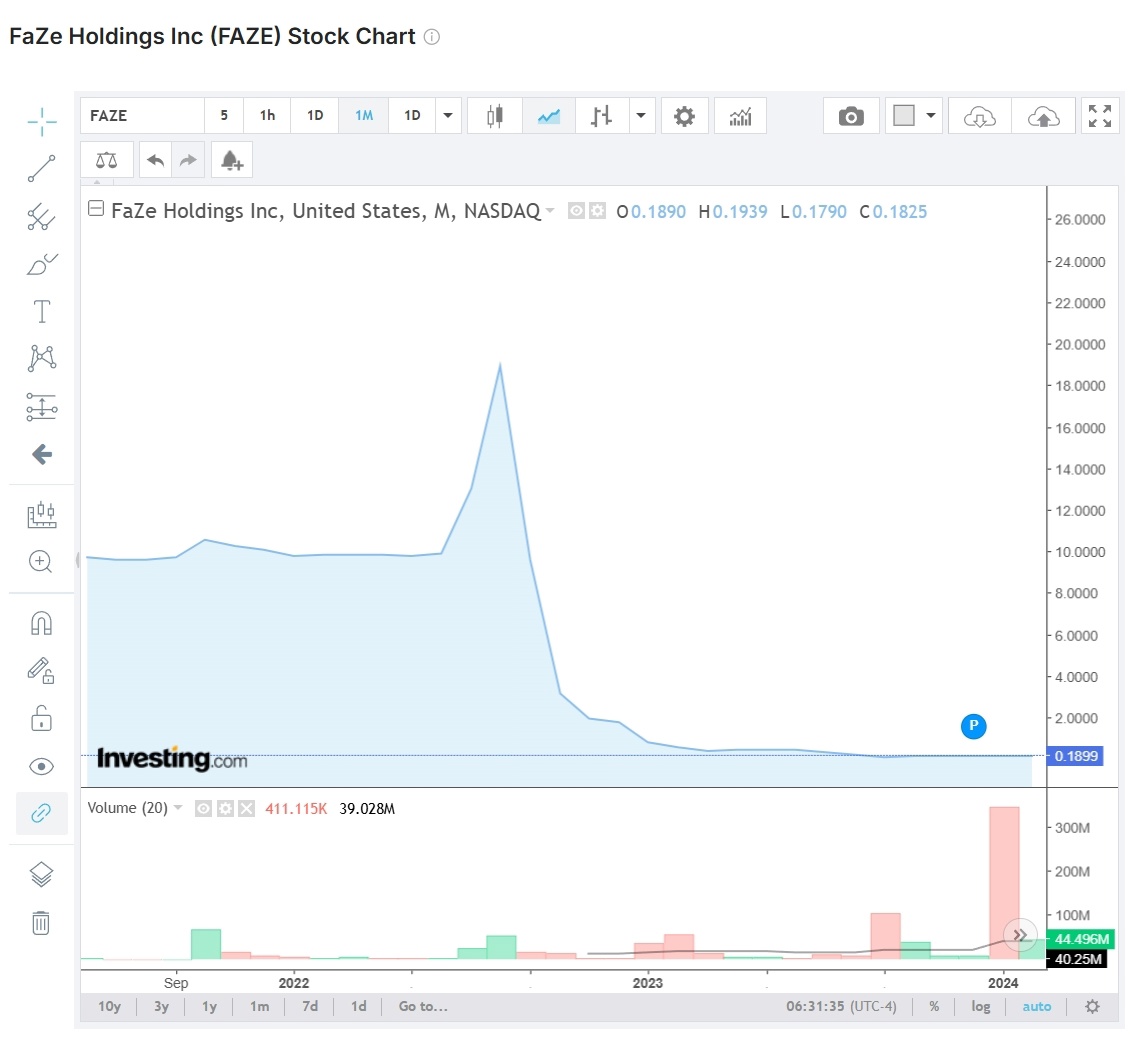Set range to 10y
Screen dimensions: 1134x1039
click(x=109, y=1006)
